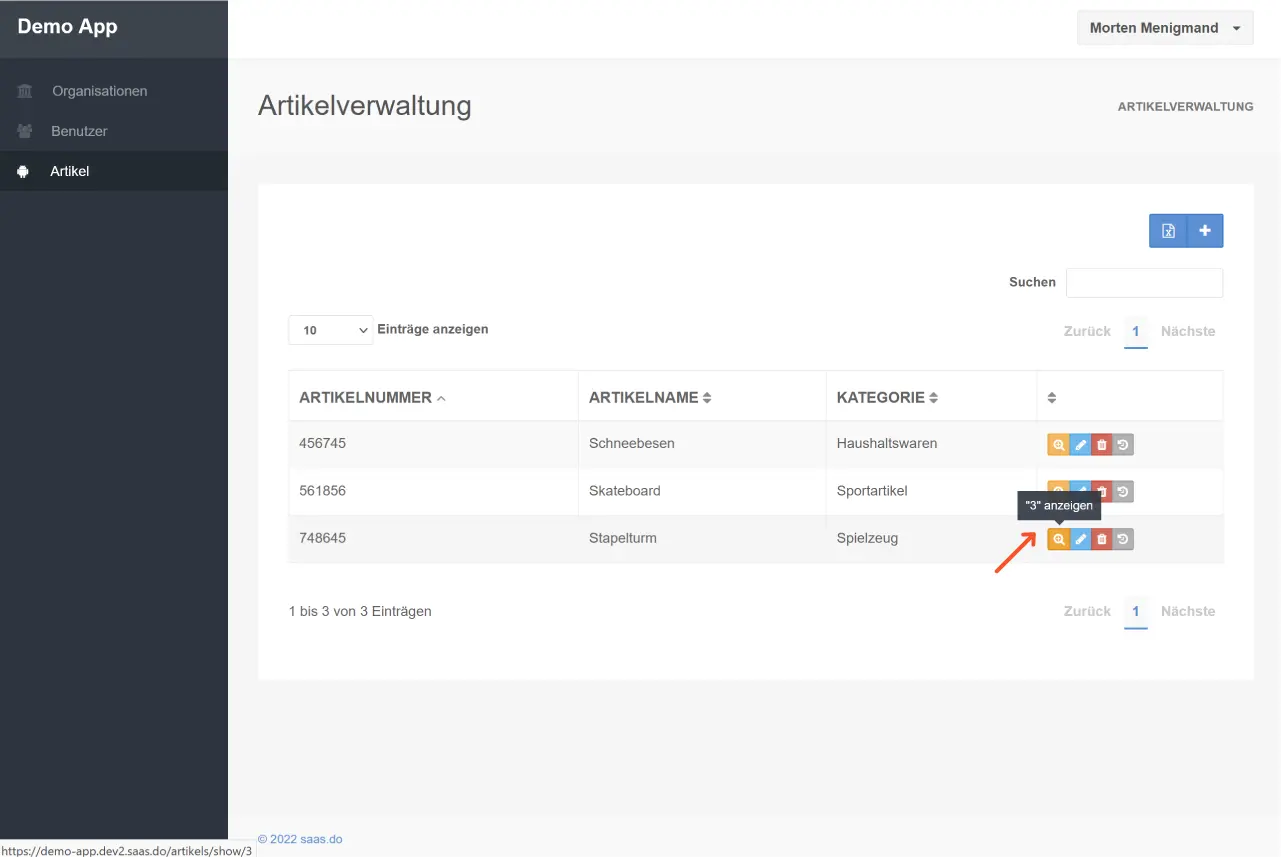Edit the Schneebesen article with pencil icon
1281x857 pixels.
click(1080, 445)
